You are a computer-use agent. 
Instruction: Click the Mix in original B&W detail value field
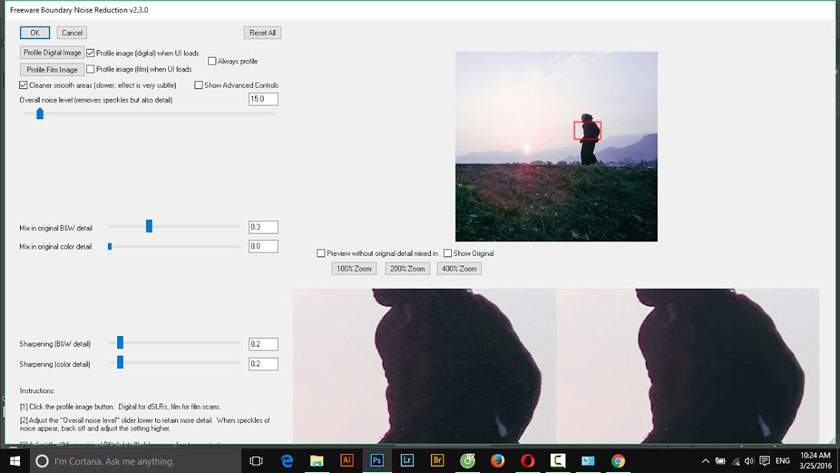click(x=263, y=227)
